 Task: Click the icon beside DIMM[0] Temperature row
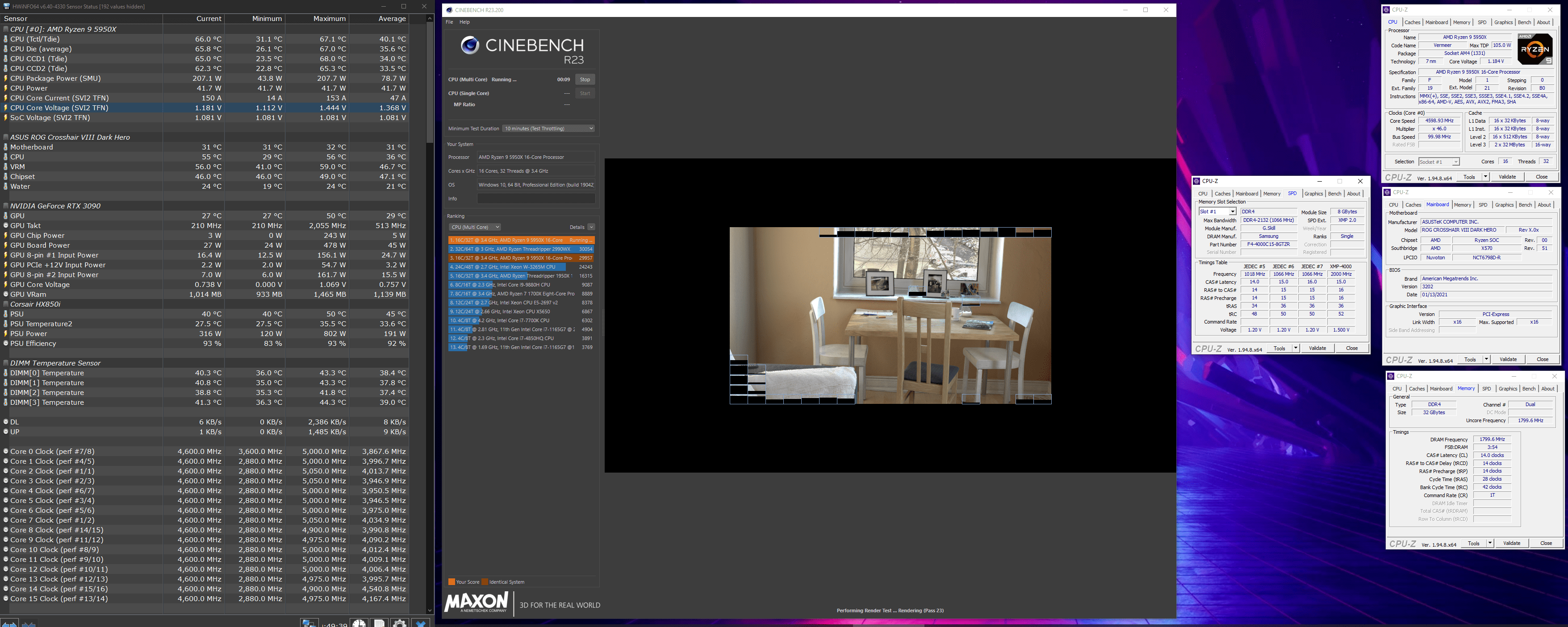(6, 374)
